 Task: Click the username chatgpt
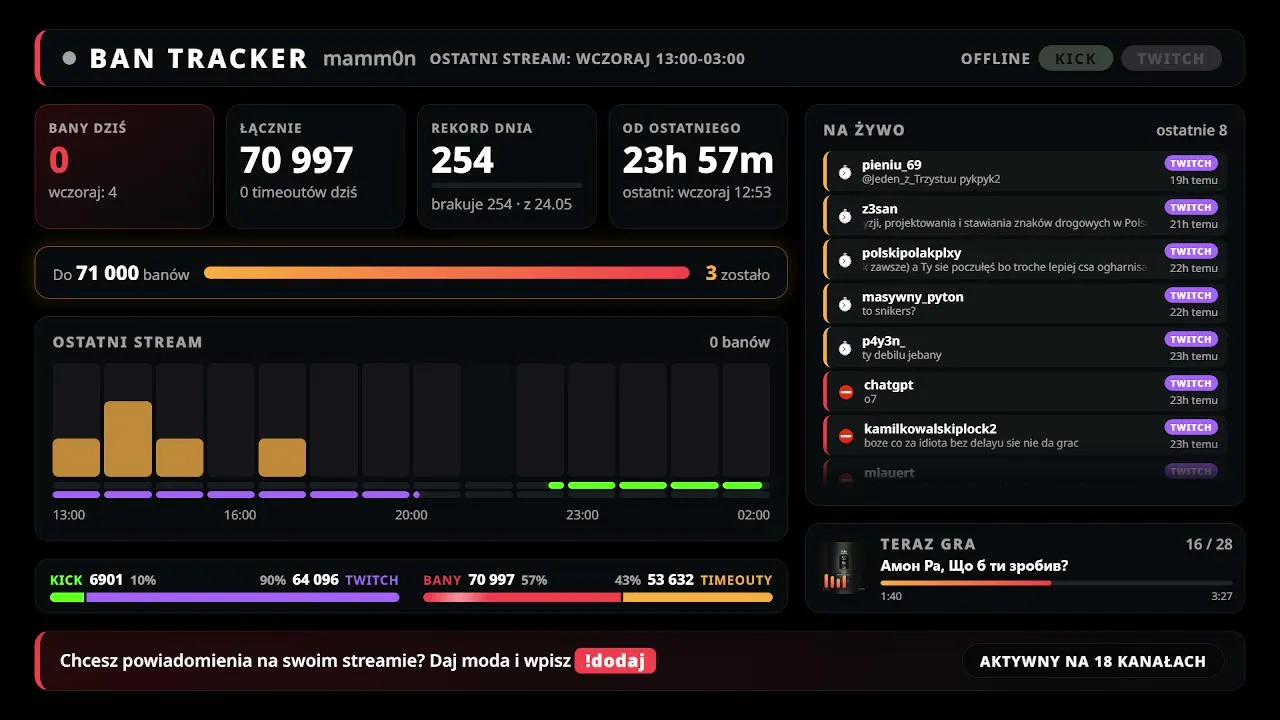[x=889, y=385]
